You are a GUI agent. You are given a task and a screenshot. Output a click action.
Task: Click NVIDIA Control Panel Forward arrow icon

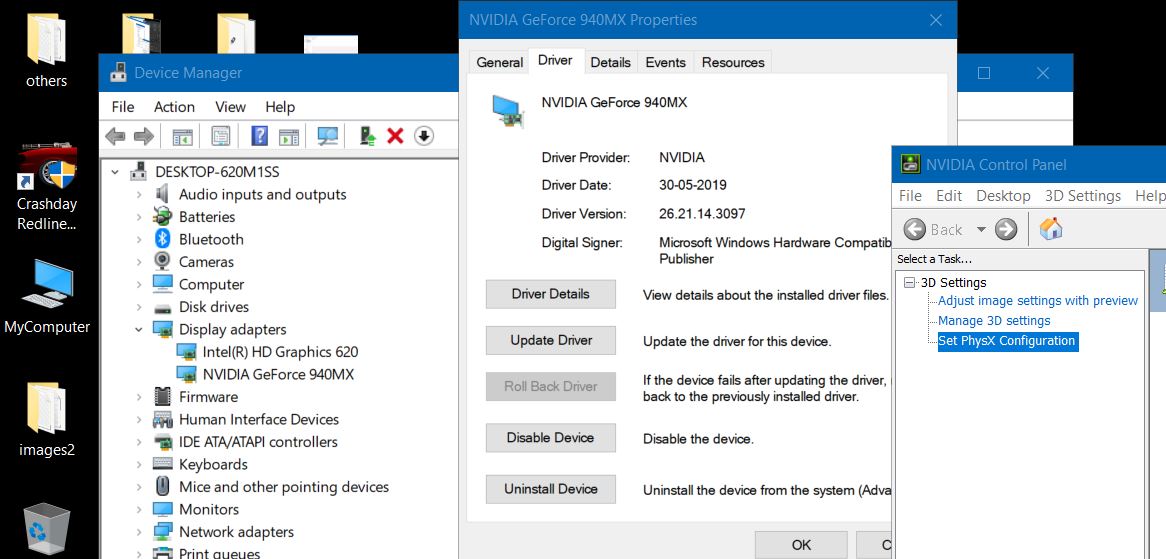pyautogui.click(x=1006, y=229)
